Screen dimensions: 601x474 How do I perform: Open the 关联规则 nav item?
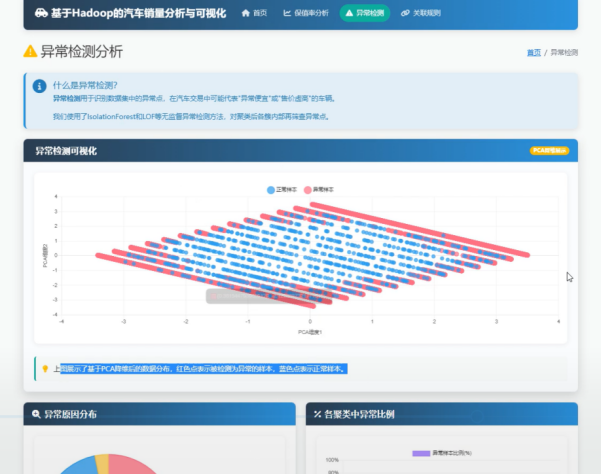coord(421,13)
